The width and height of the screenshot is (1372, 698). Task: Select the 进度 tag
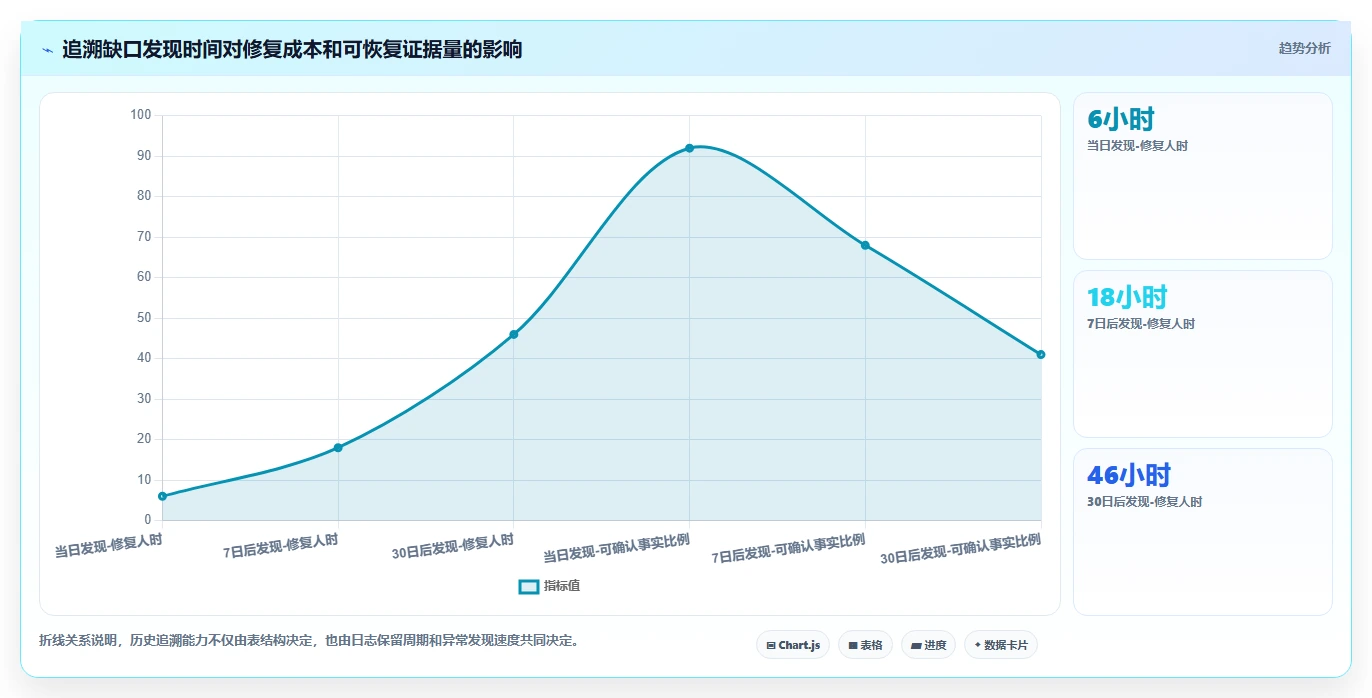(928, 645)
